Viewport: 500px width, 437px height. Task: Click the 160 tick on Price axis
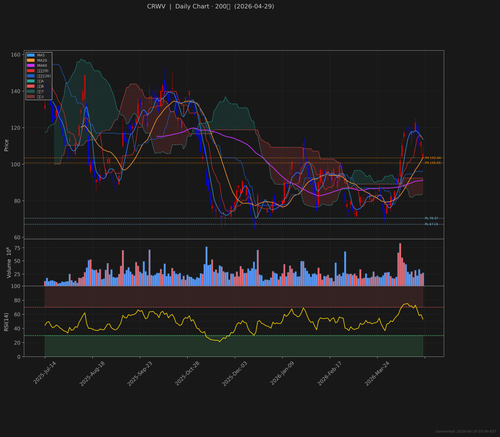point(16,55)
